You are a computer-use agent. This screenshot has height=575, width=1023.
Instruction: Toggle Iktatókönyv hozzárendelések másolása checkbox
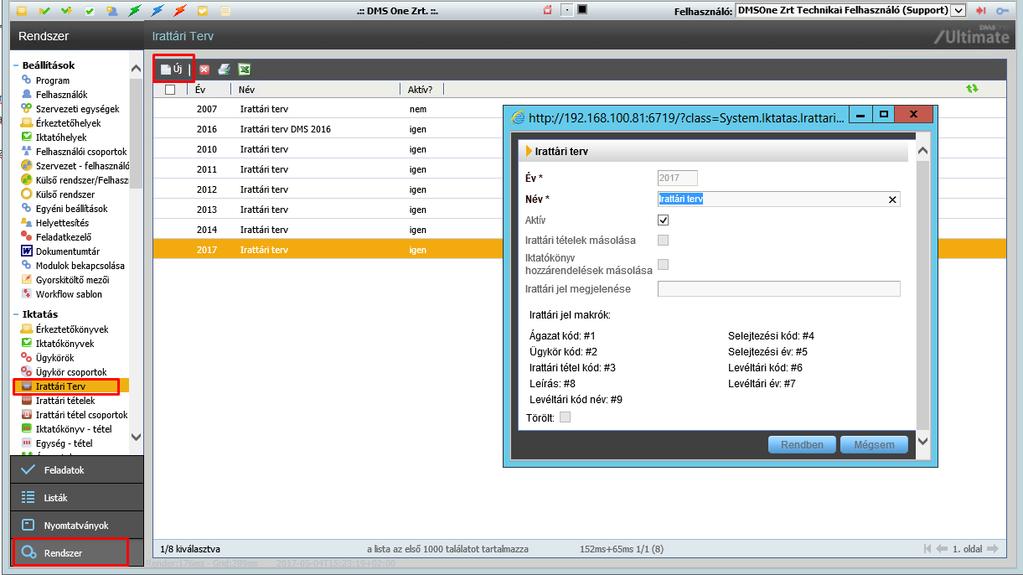tap(664, 264)
